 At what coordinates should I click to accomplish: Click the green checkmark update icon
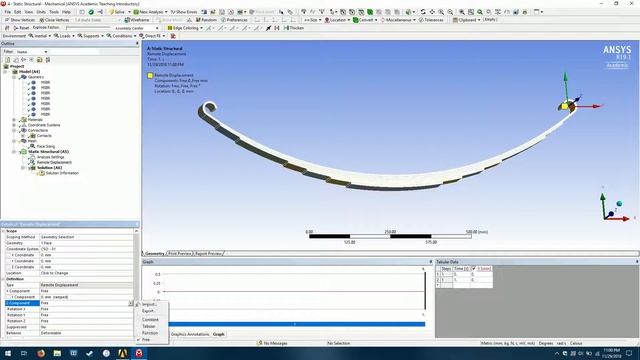pyautogui.click(x=91, y=12)
